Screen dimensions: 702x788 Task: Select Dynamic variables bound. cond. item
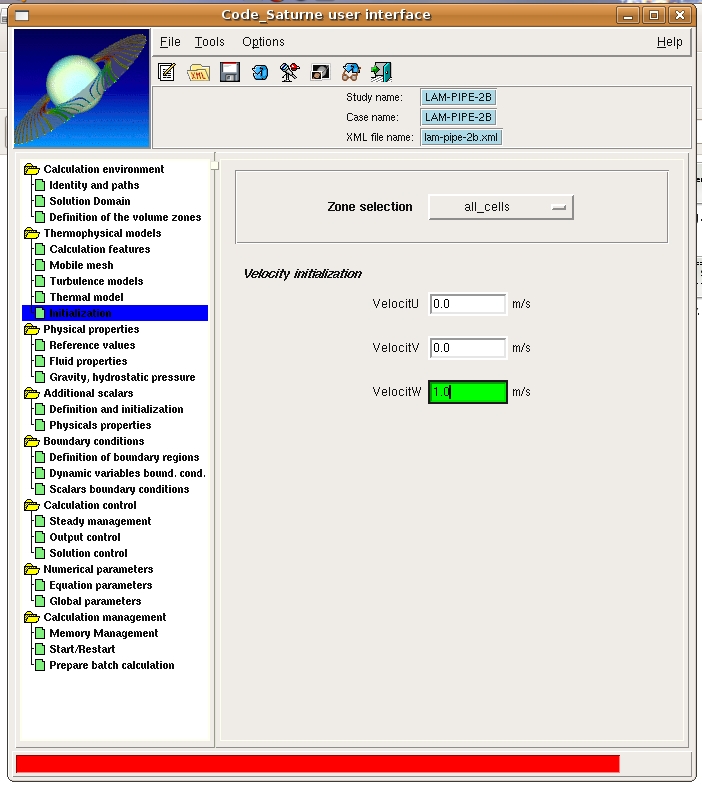tap(127, 473)
